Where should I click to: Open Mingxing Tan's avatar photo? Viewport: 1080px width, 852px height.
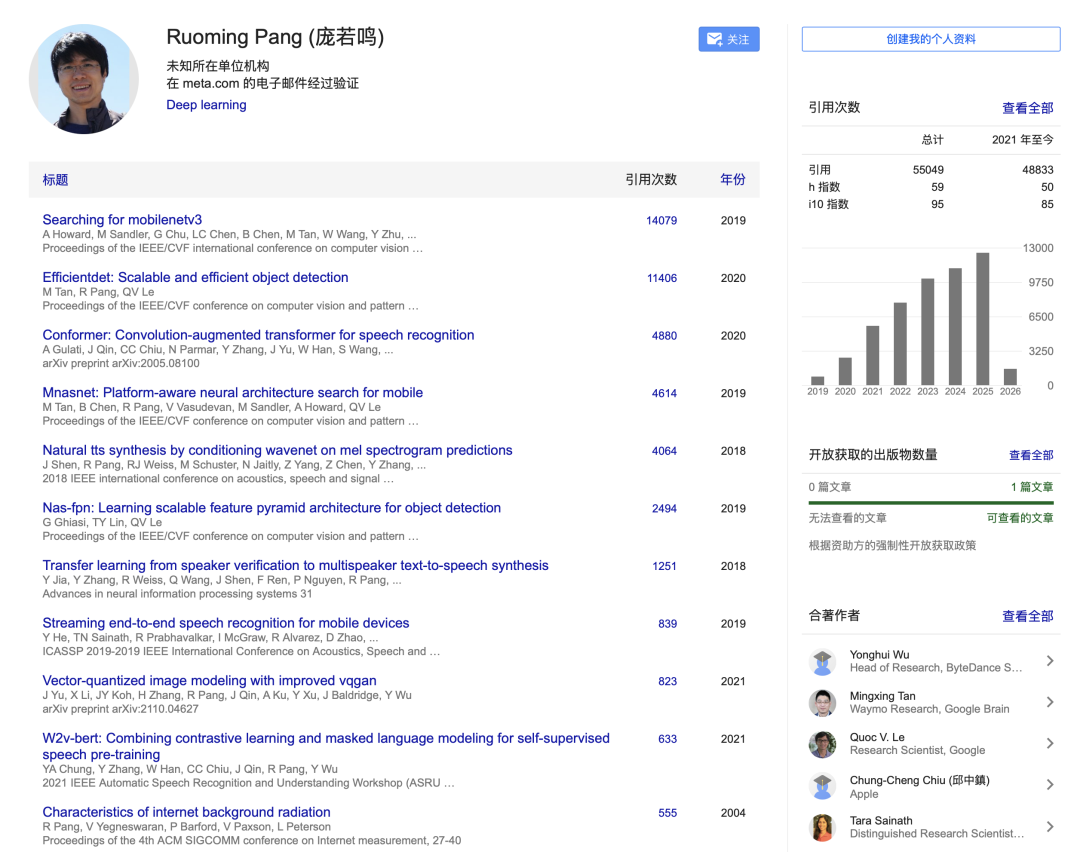(822, 703)
